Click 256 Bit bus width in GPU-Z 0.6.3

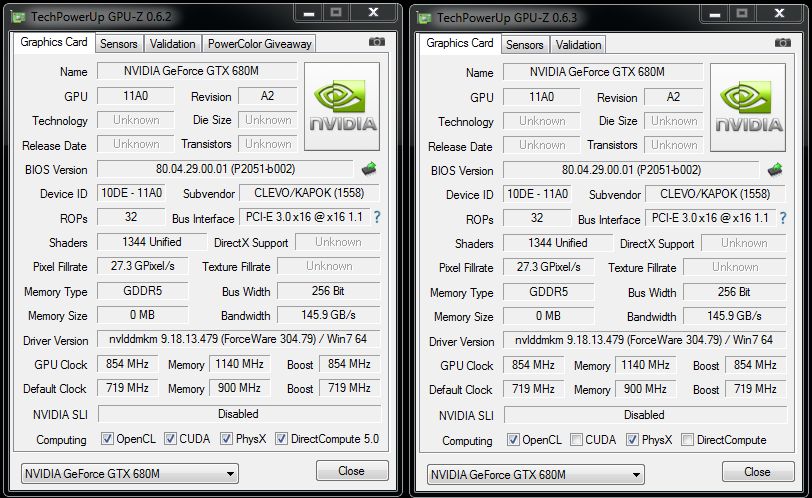pyautogui.click(x=734, y=292)
